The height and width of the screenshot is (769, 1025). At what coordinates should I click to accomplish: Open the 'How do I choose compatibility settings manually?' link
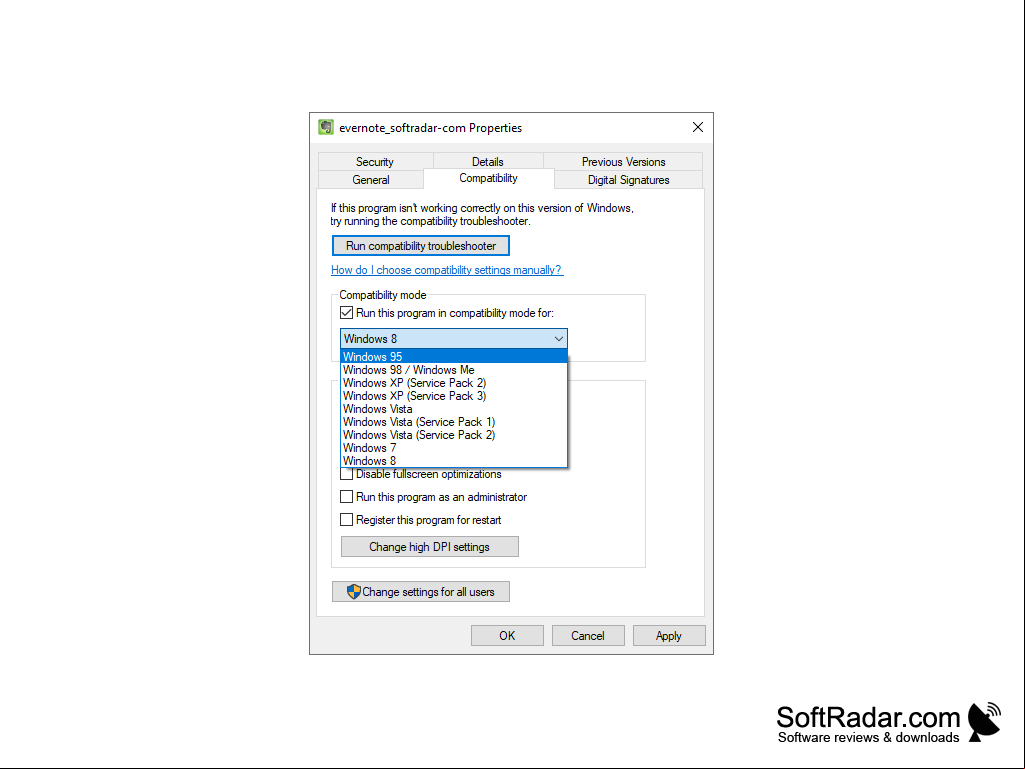[x=446, y=270]
